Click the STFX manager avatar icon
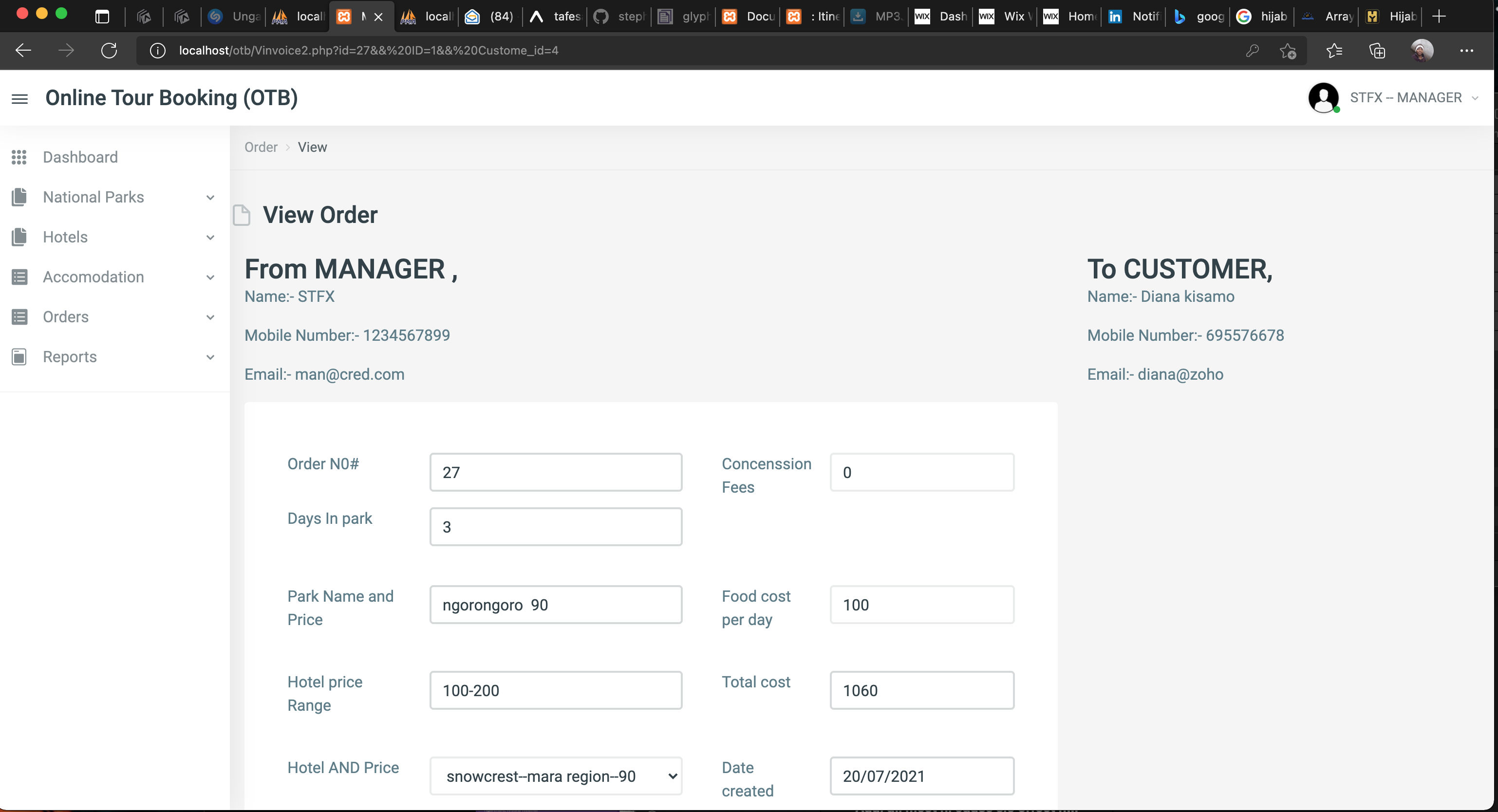This screenshot has height=812, width=1498. [1323, 98]
